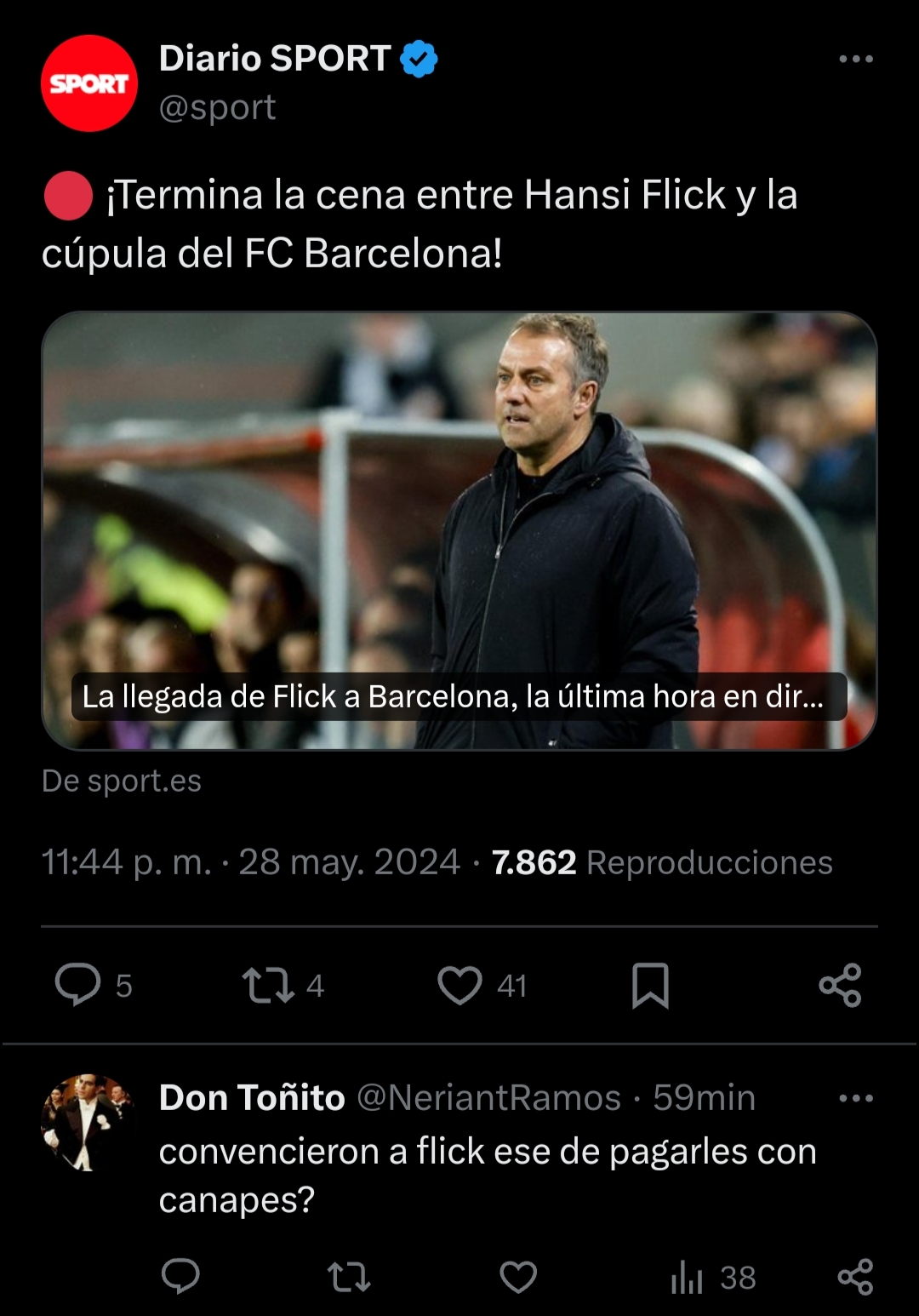This screenshot has width=919, height=1316.
Task: Open the reply's three-dot options menu
Action: point(855,1098)
